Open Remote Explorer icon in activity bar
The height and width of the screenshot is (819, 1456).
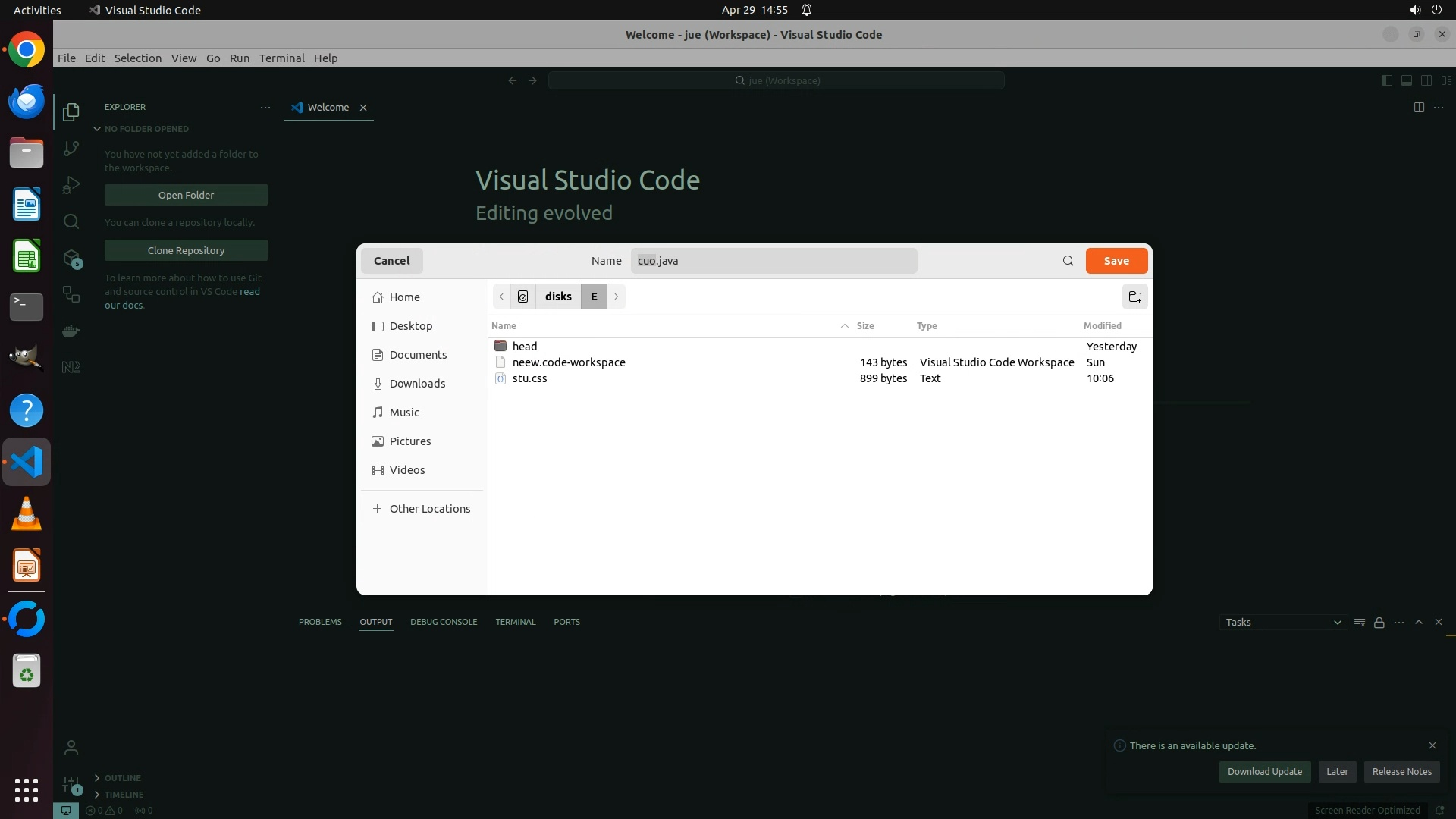click(x=71, y=294)
